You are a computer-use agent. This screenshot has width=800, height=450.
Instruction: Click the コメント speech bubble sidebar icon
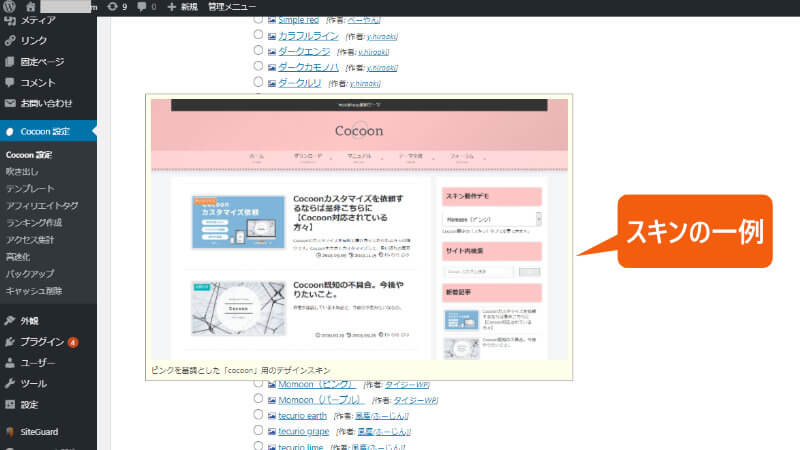(10, 82)
